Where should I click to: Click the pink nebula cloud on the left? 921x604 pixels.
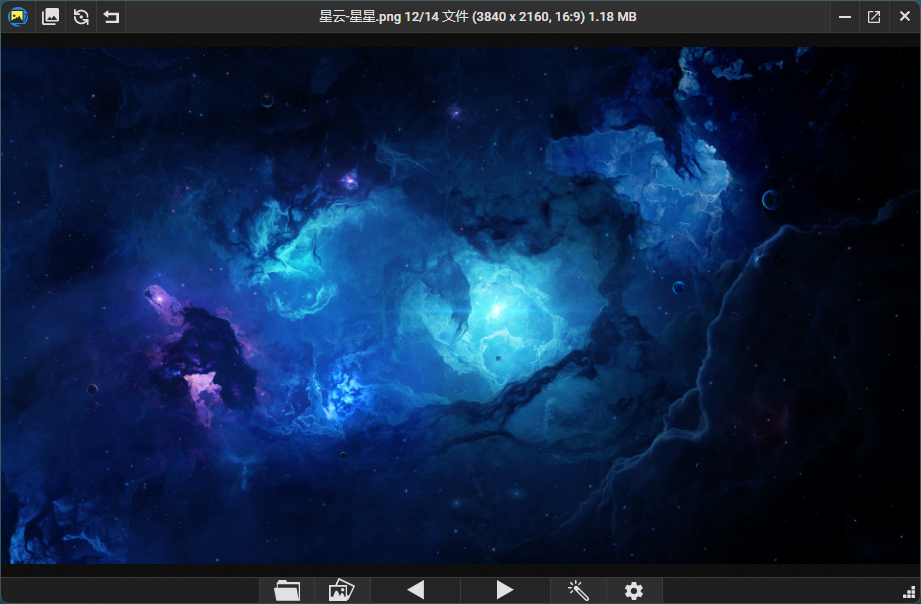click(203, 383)
